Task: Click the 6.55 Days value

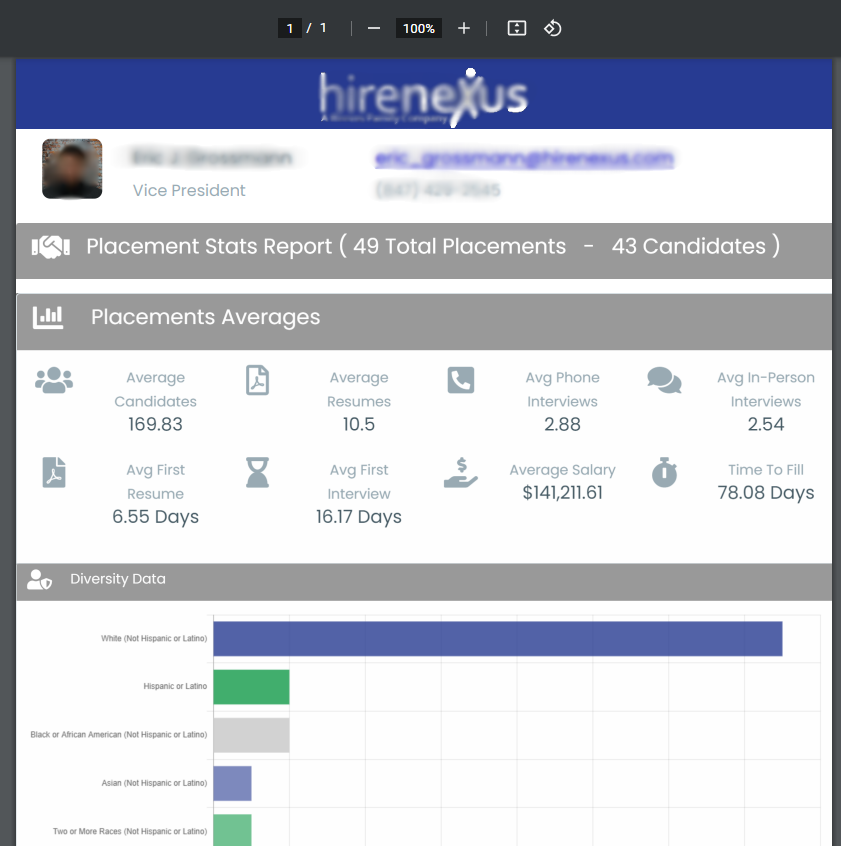Action: (x=155, y=517)
